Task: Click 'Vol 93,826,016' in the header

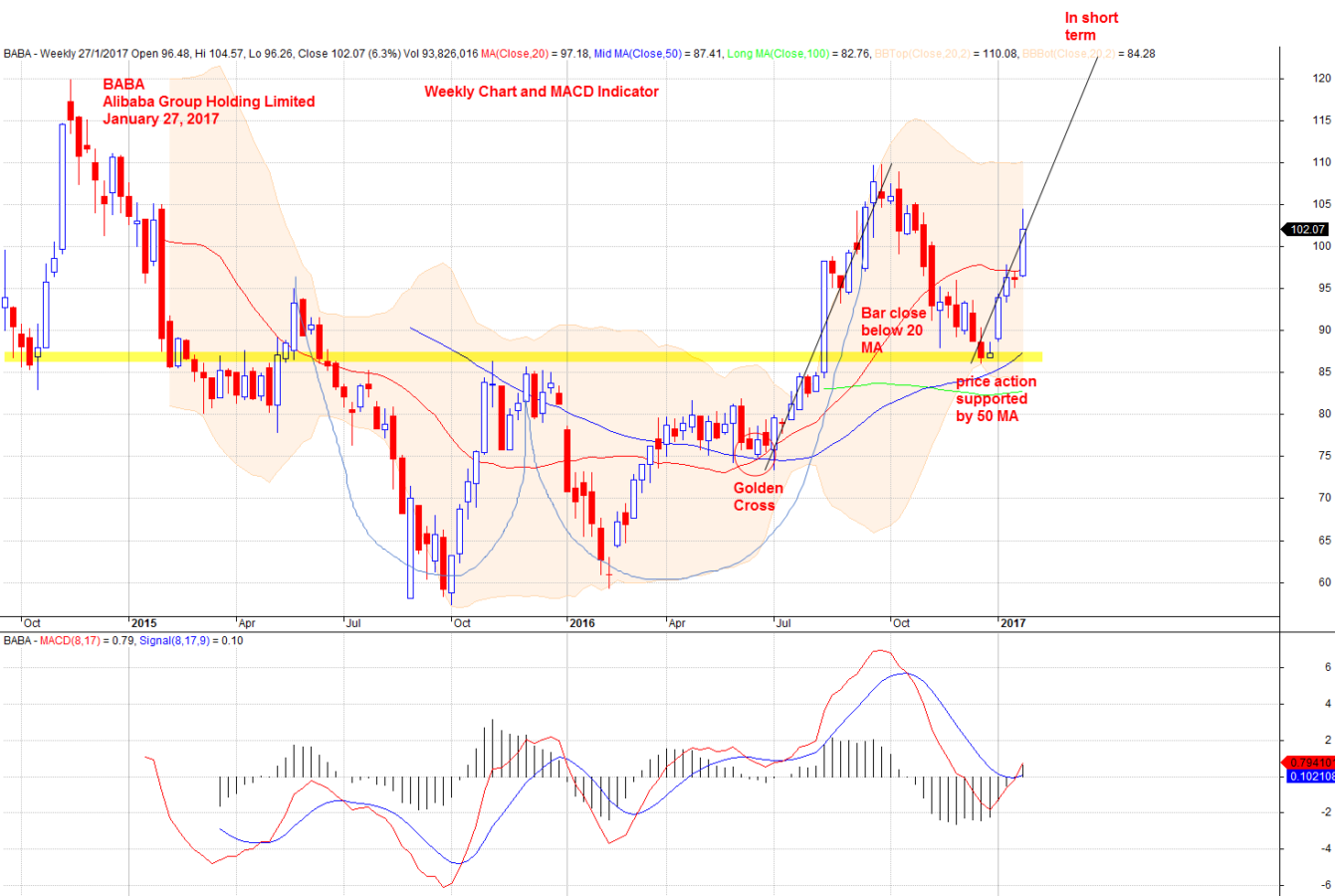Action: [441, 54]
